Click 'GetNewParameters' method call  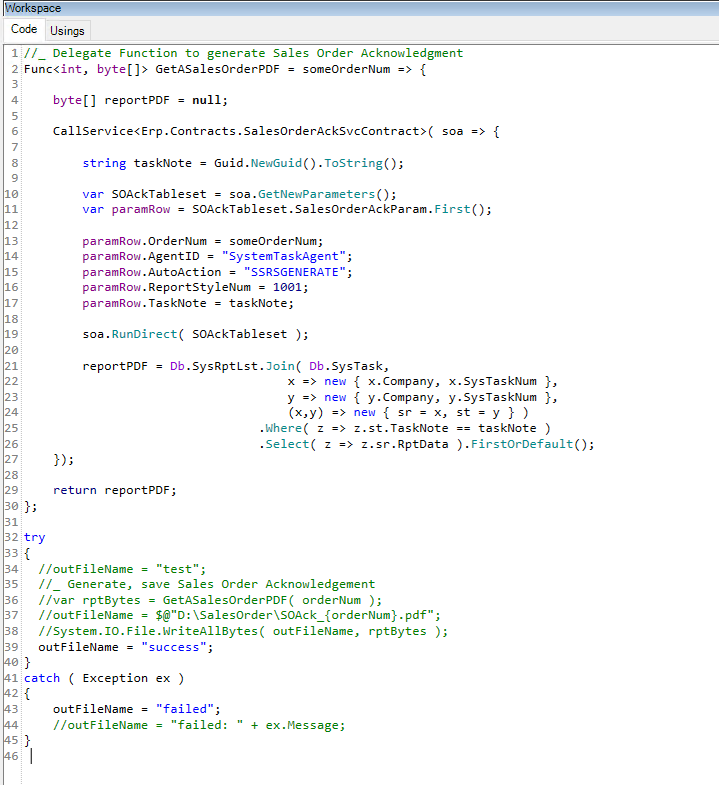(316, 194)
